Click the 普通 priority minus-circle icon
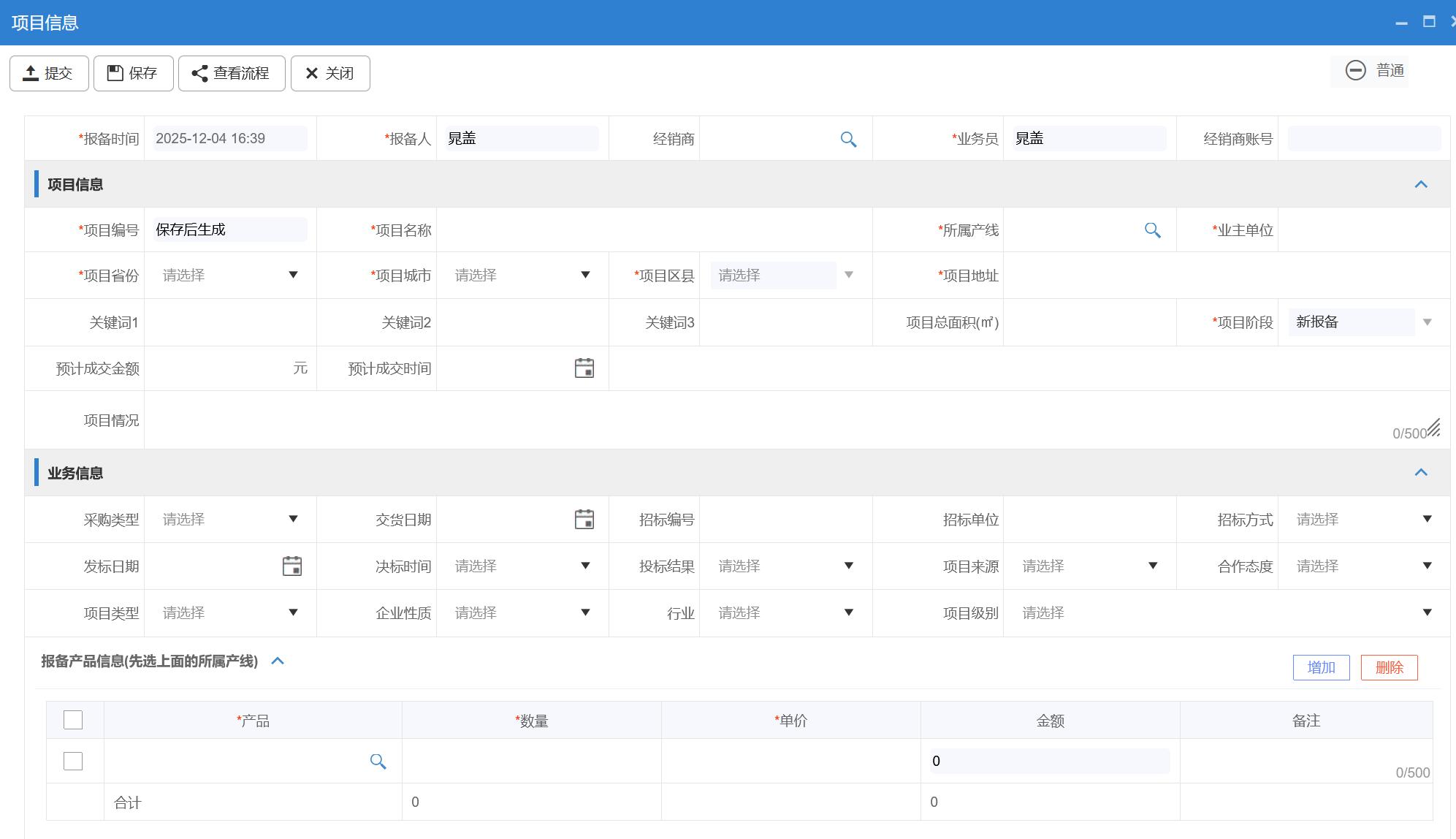The width and height of the screenshot is (1456, 839). [1355, 71]
